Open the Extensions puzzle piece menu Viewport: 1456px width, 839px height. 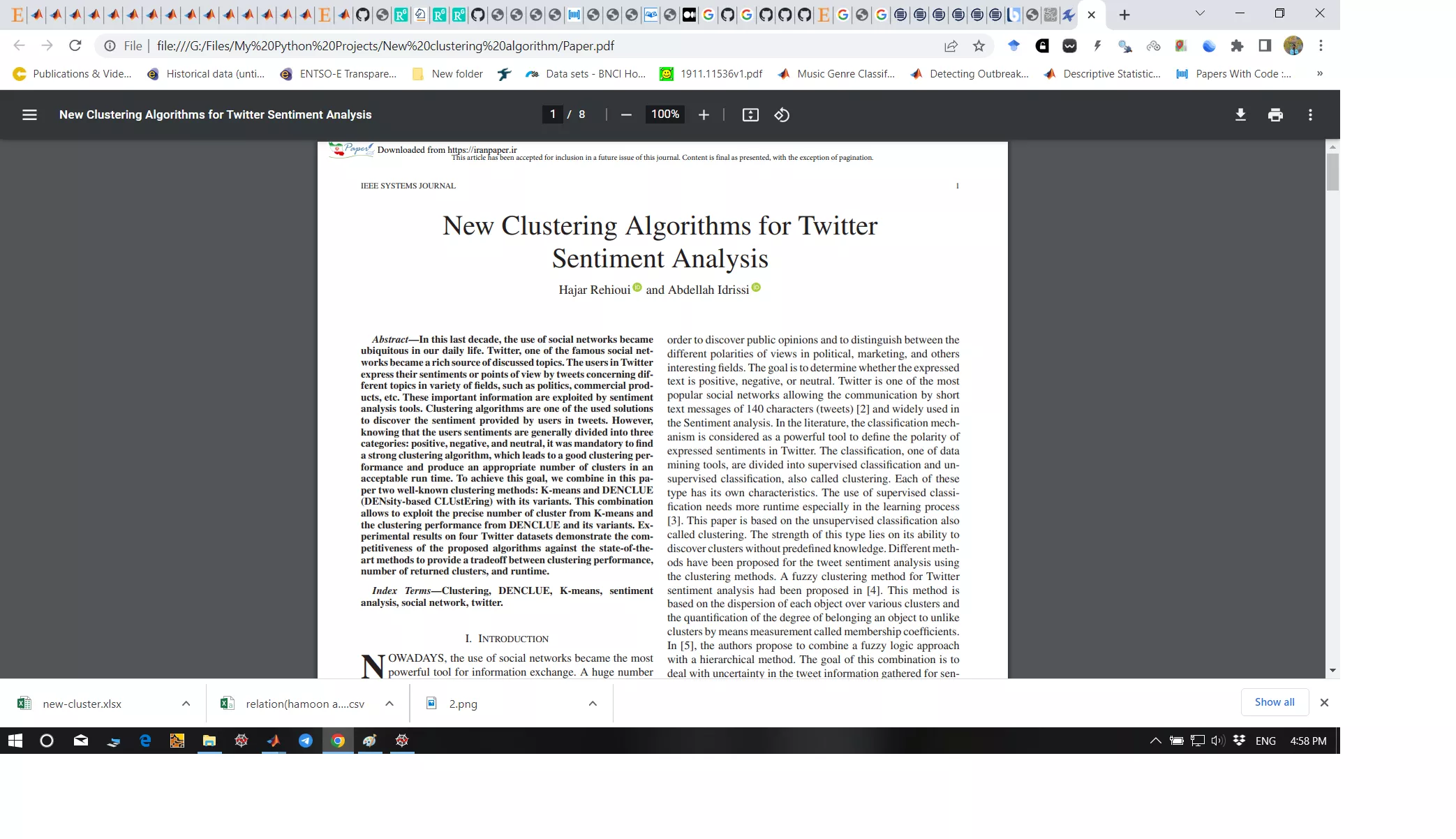click(x=1237, y=45)
